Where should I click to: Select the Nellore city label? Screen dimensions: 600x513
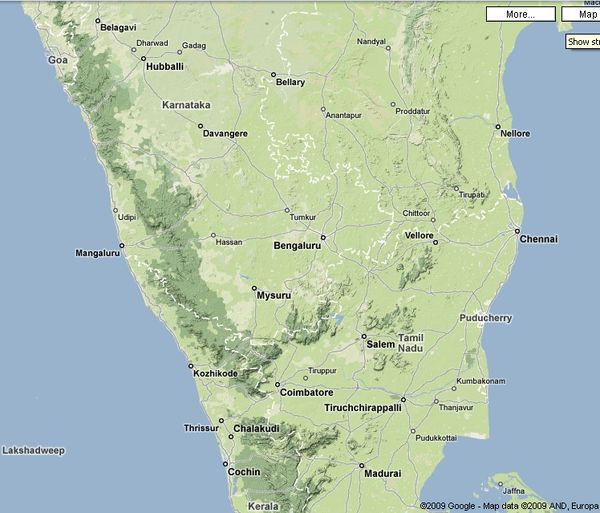pyautogui.click(x=515, y=134)
